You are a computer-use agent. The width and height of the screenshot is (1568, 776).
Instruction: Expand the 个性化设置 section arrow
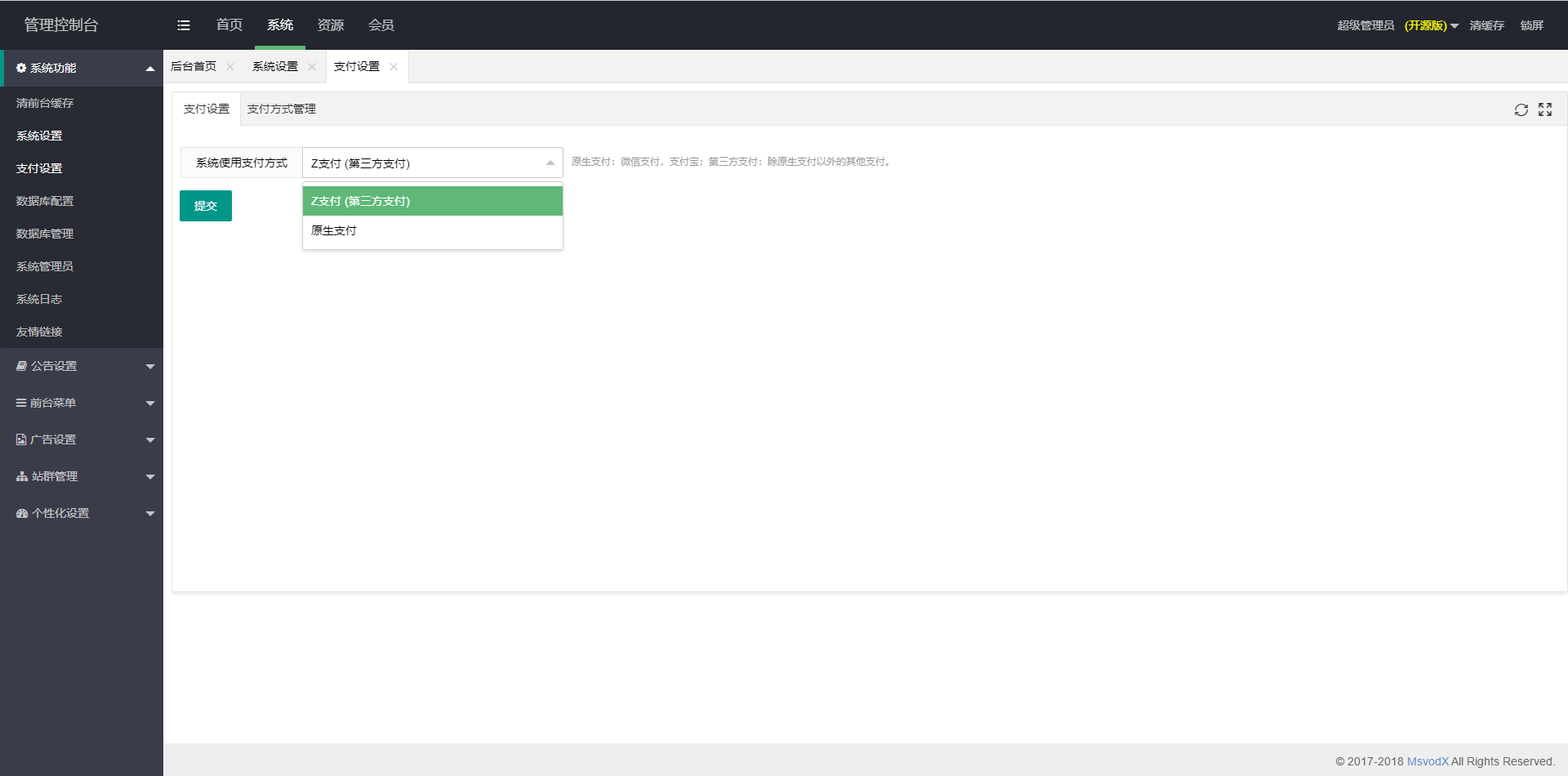150,514
